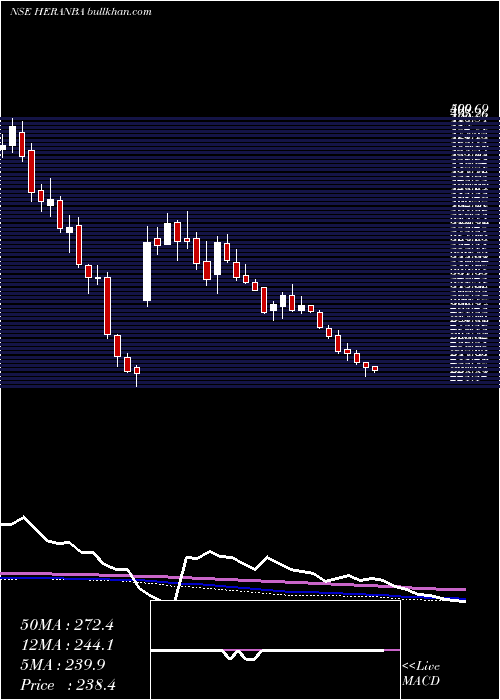The height and width of the screenshot is (700, 500).
Task: Select the 5MA : 239.9 value
Action: pyautogui.click(x=63, y=665)
